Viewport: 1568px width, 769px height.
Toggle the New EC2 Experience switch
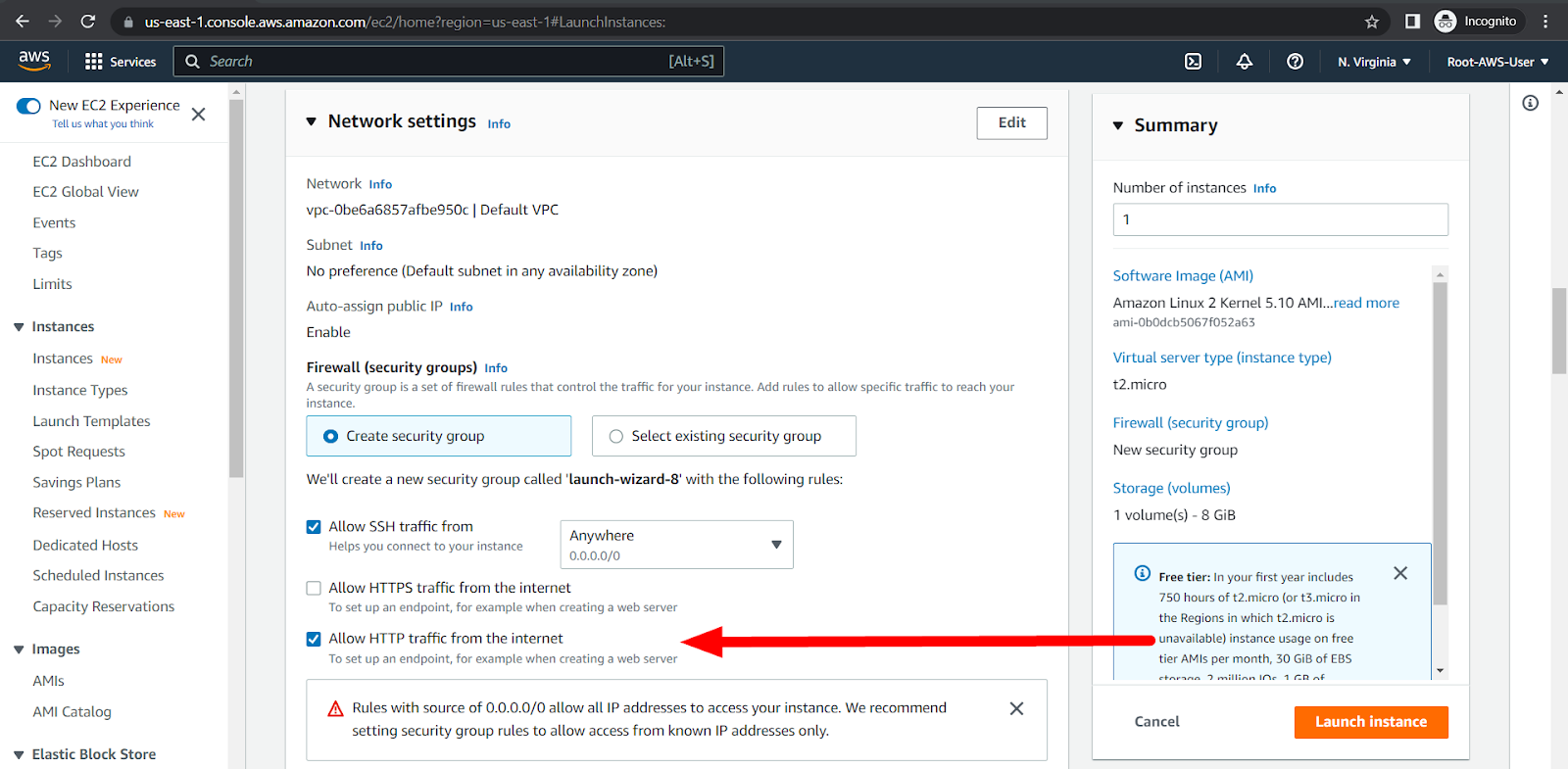coord(28,106)
